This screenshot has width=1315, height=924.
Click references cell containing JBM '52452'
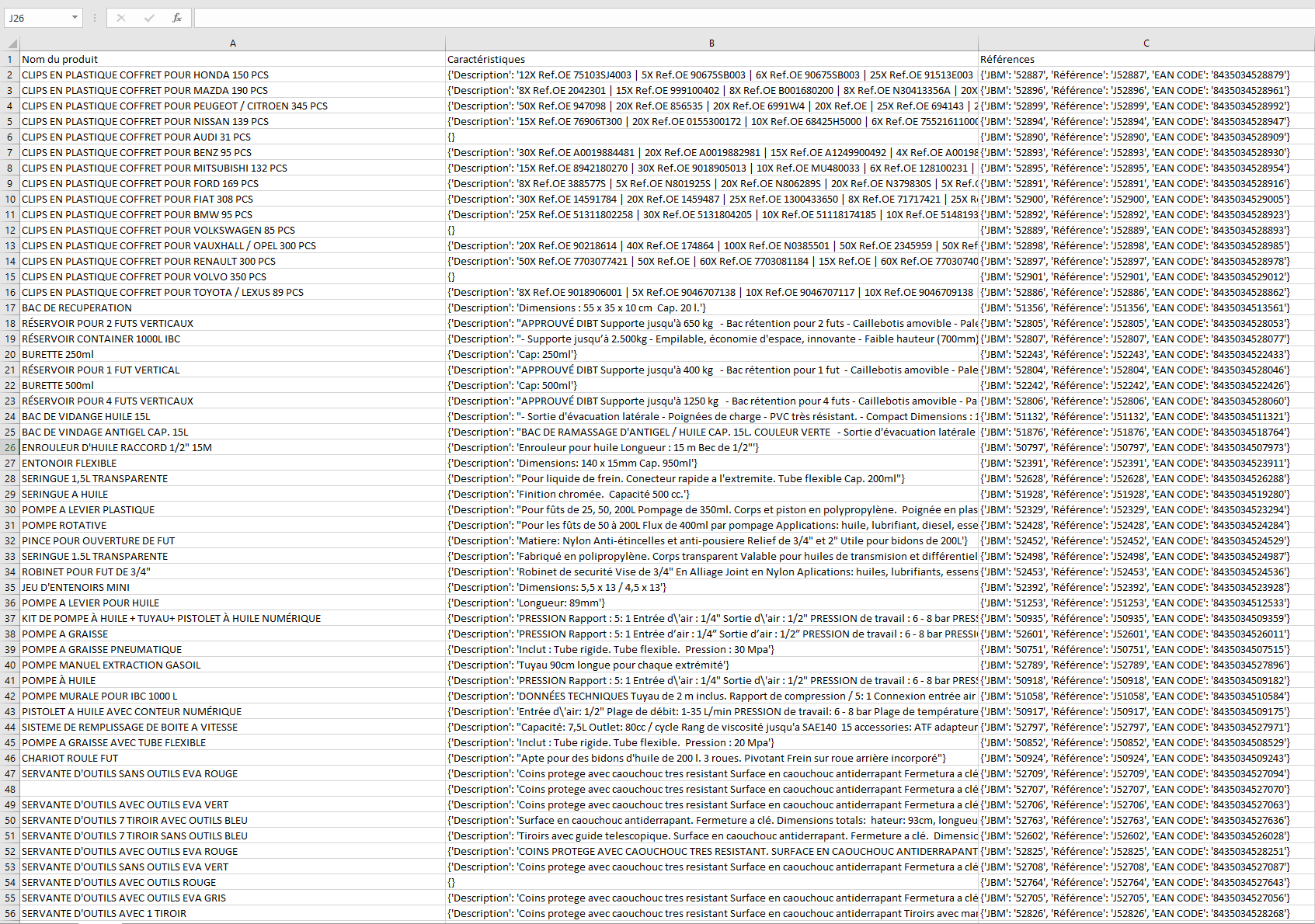pos(1146,540)
